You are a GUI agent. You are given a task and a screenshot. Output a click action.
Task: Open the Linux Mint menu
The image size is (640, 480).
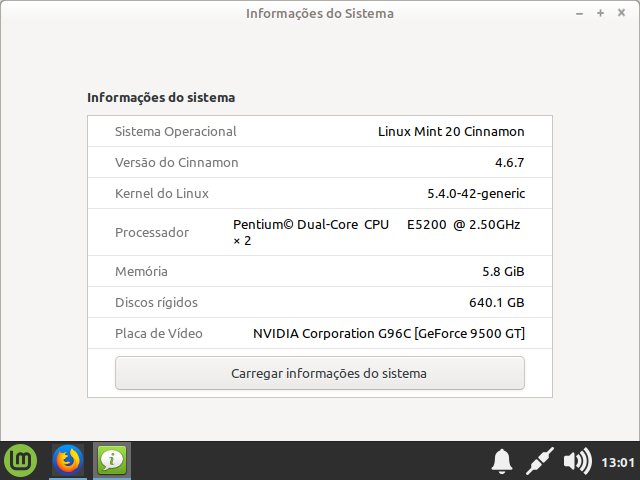[x=20, y=460]
